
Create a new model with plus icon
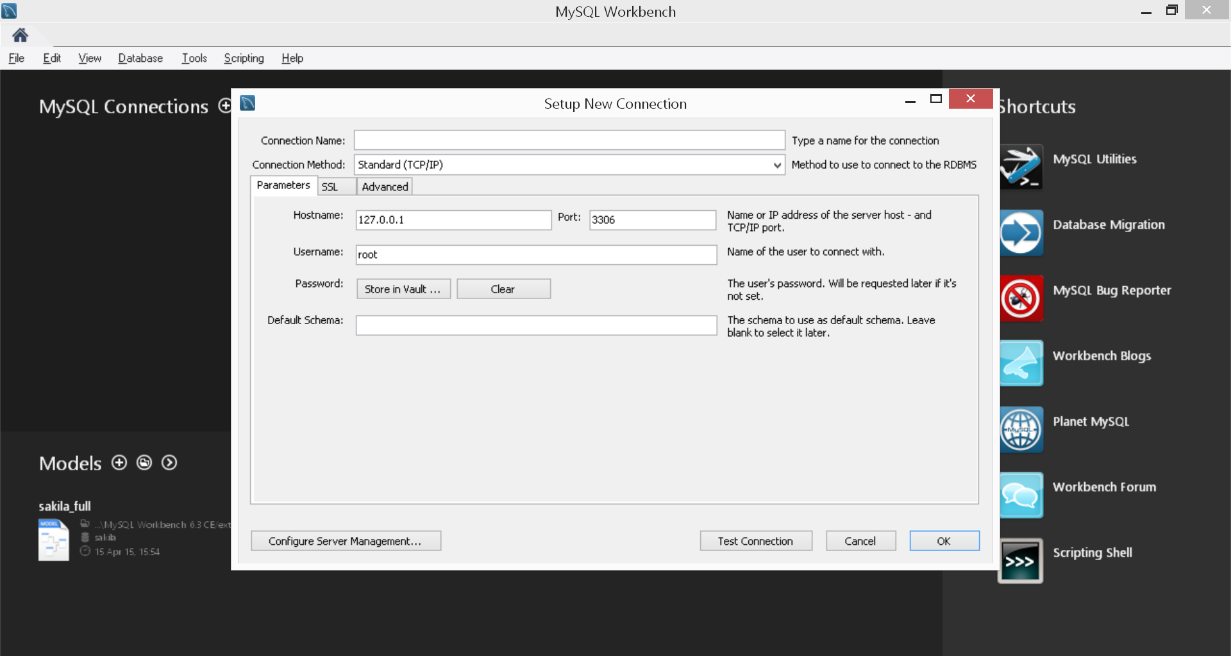pos(119,462)
